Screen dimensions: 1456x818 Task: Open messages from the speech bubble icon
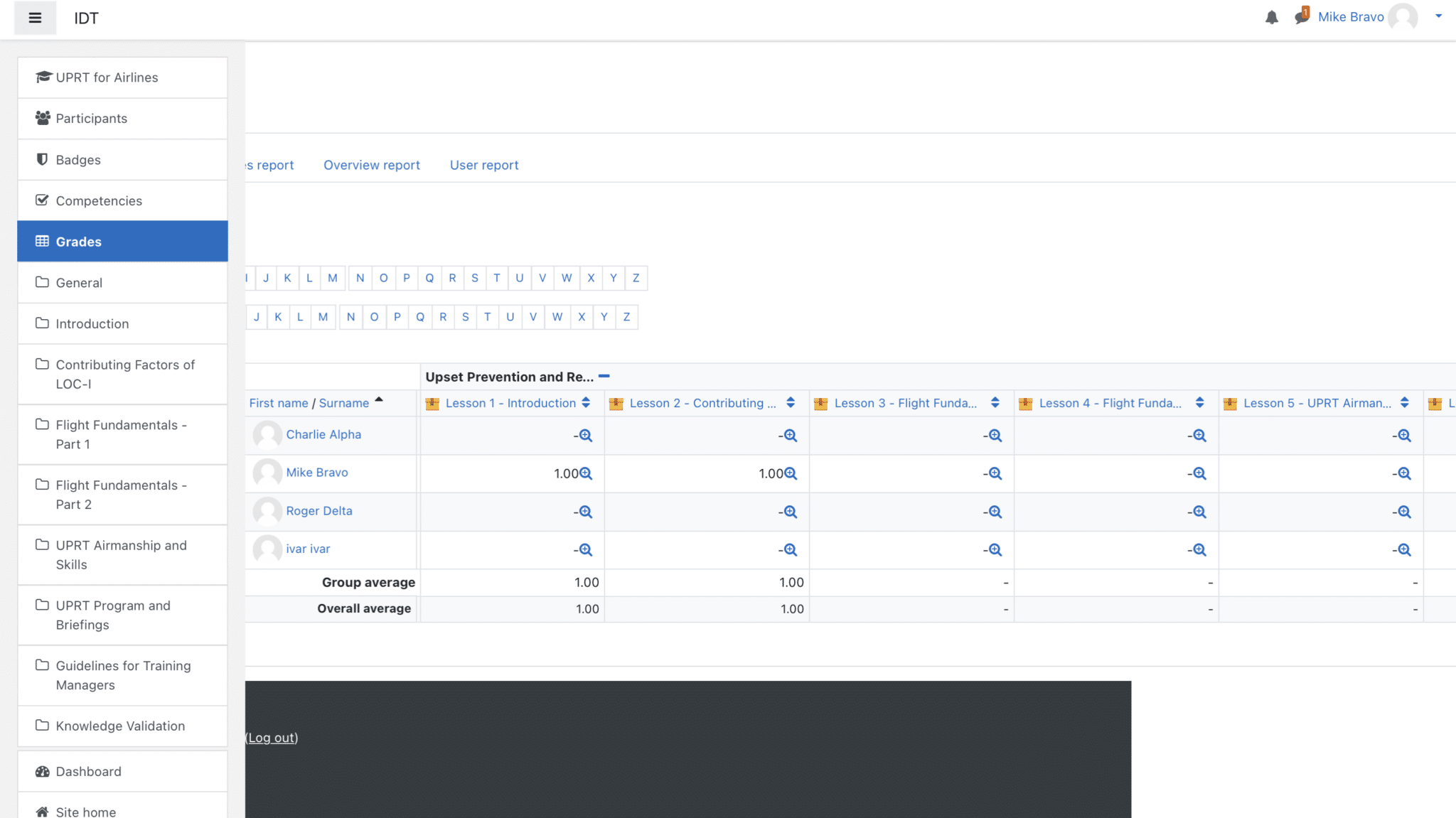click(1300, 18)
